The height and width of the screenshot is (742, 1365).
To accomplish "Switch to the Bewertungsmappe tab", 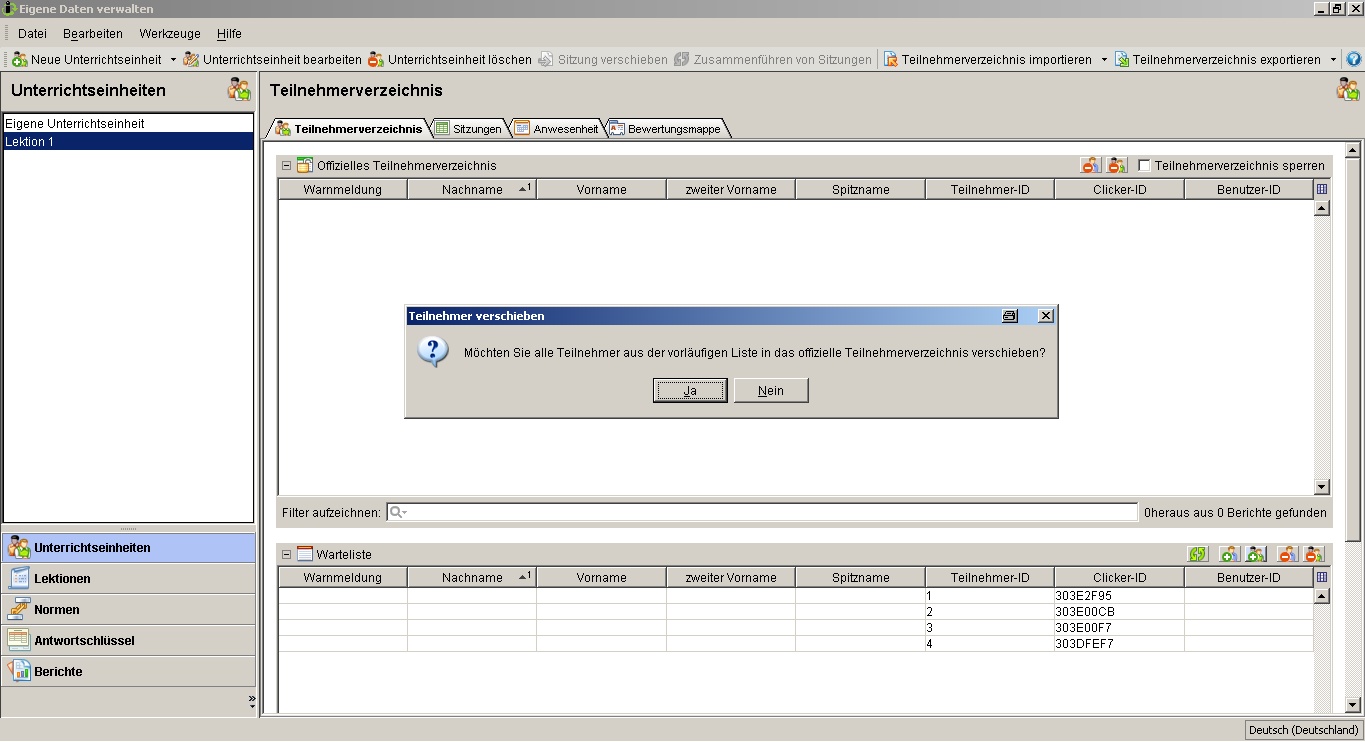I will tap(665, 129).
